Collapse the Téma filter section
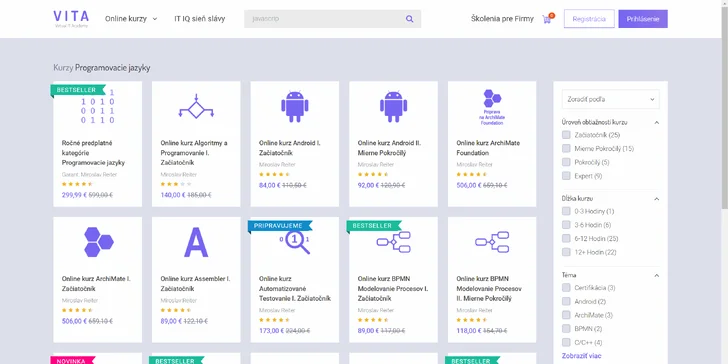This screenshot has width=728, height=364. click(656, 275)
